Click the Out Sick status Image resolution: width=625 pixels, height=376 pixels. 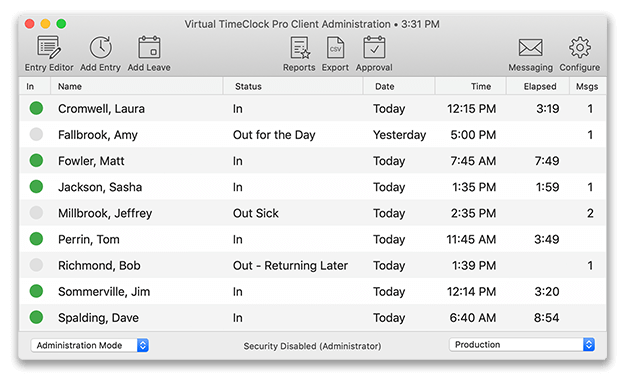(256, 213)
